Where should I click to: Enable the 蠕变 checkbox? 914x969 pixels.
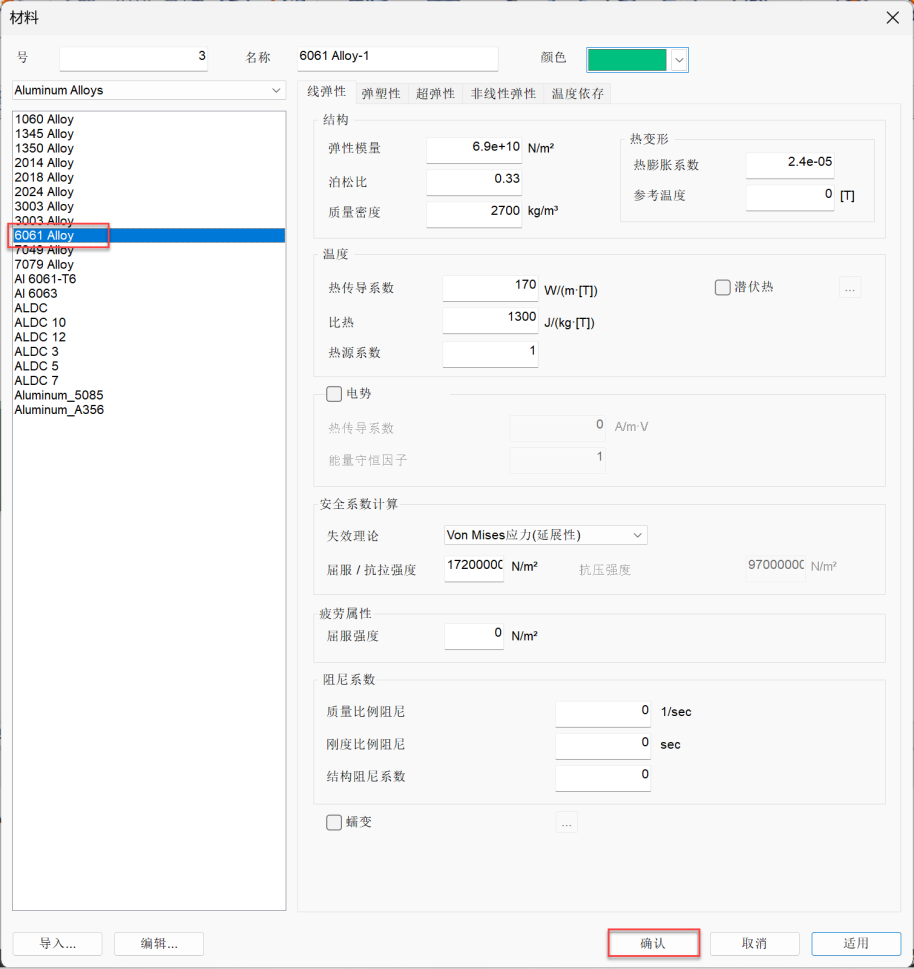(335, 823)
